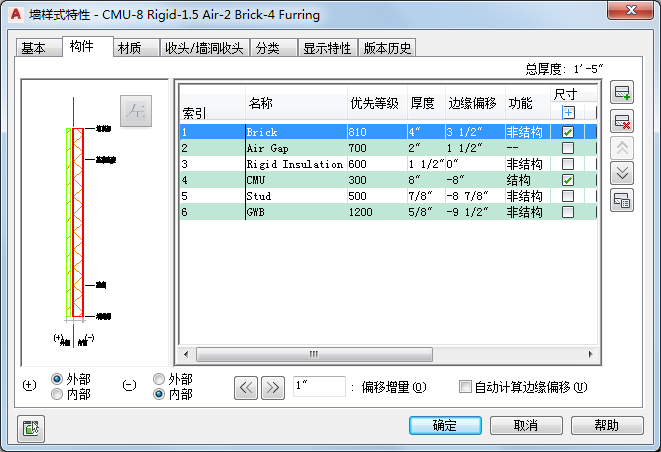Click the preview toggle icon above the wall diagram
The height and width of the screenshot is (452, 661).
tap(136, 111)
